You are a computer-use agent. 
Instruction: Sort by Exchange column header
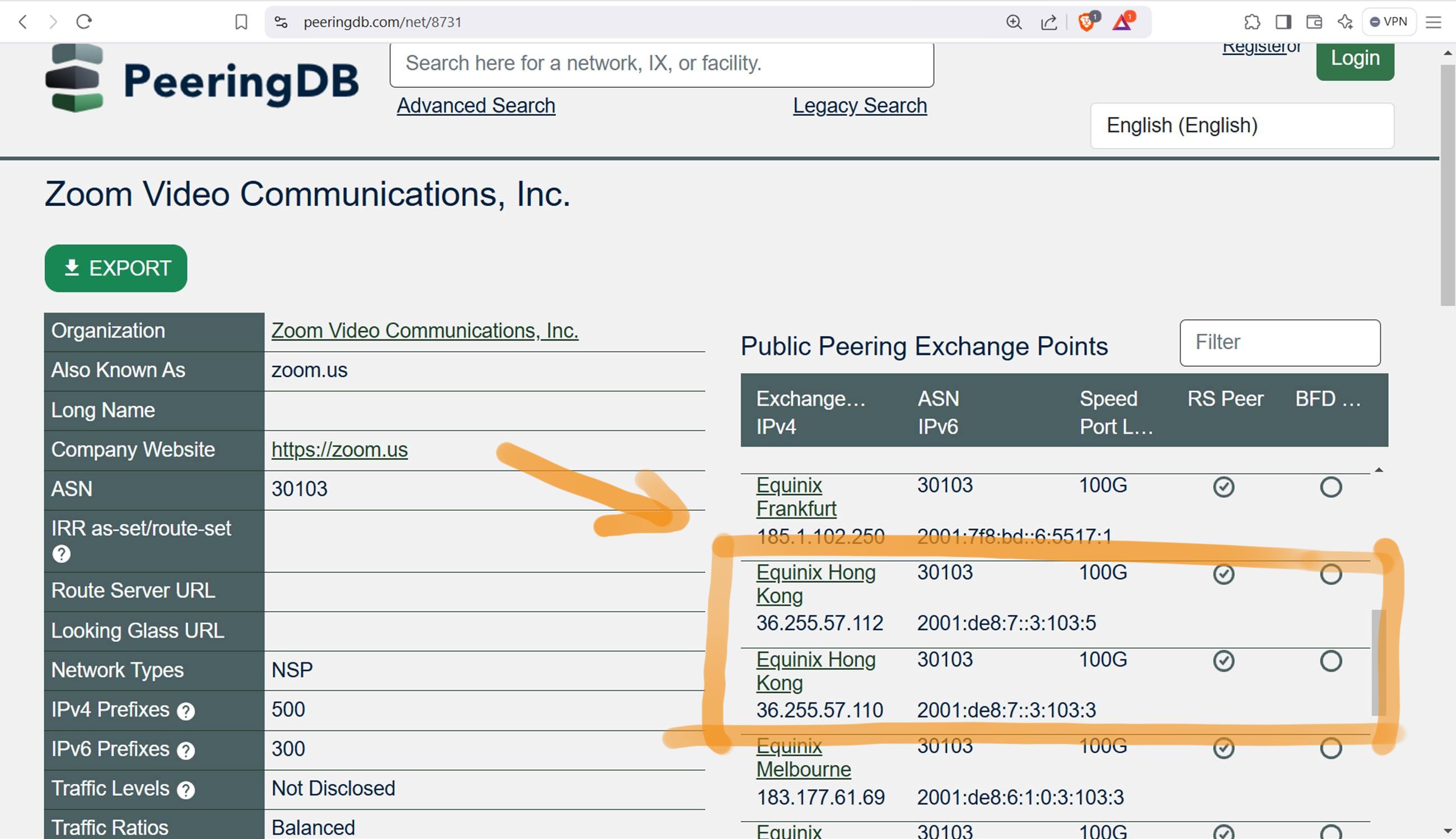pos(811,399)
